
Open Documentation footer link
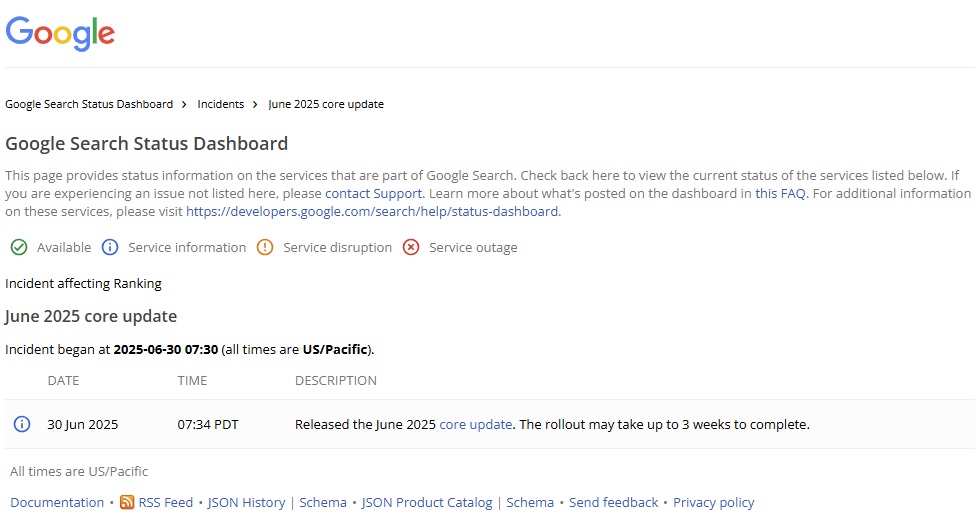pos(57,503)
